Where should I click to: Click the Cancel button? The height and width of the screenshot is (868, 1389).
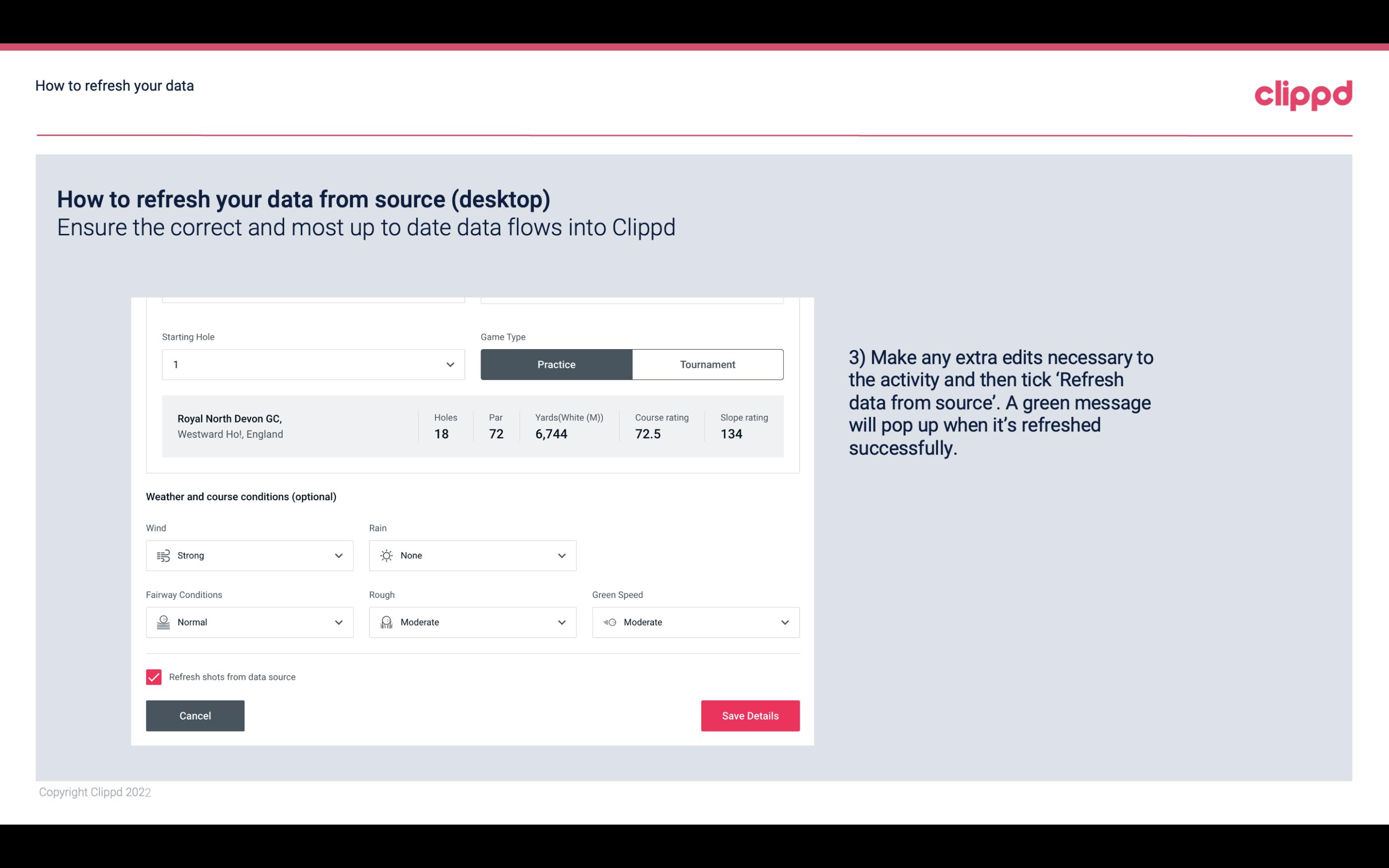point(195,715)
